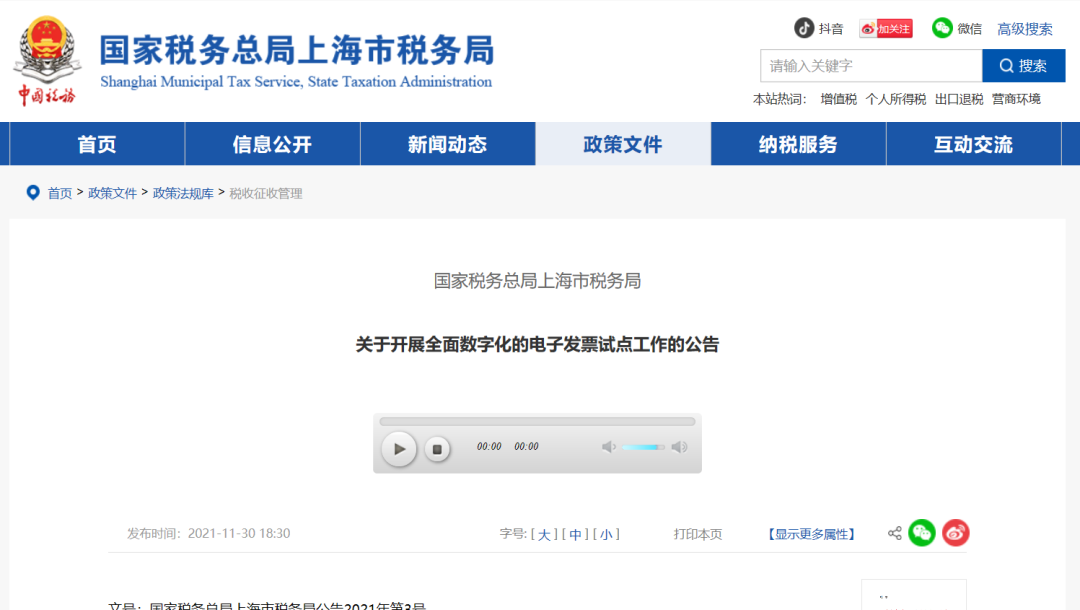
Task: Switch to the 新闻动态 tab
Action: pos(447,145)
